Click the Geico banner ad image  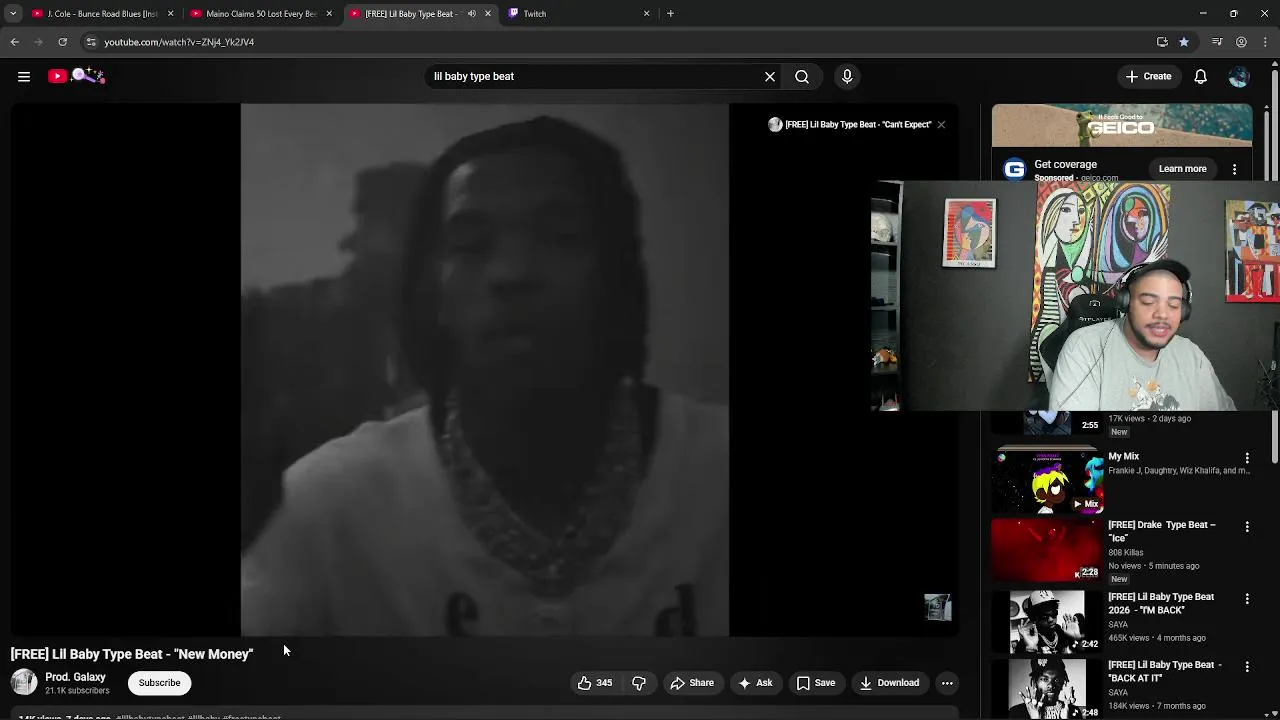(1122, 126)
